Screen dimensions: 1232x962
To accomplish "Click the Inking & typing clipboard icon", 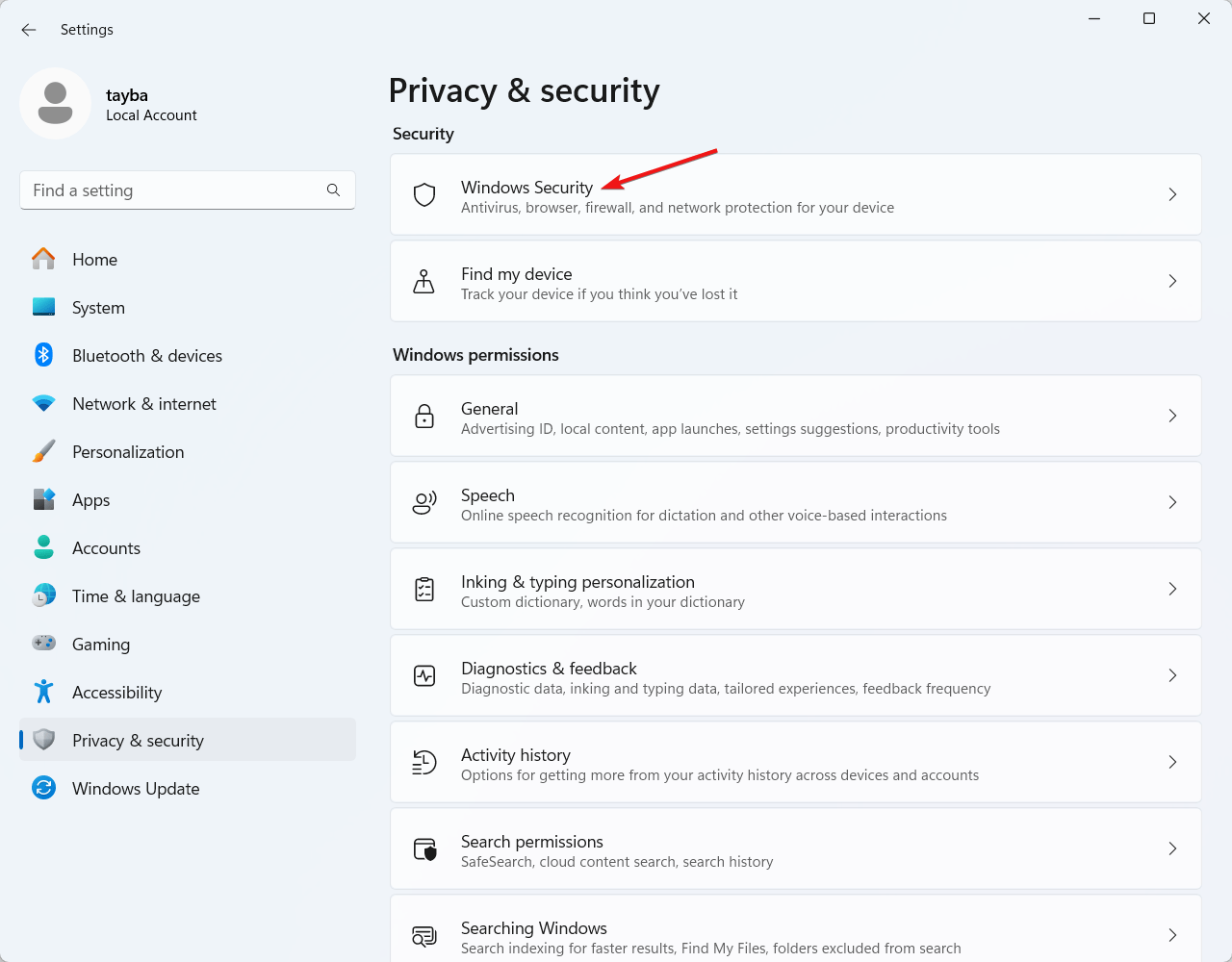I will click(424, 589).
